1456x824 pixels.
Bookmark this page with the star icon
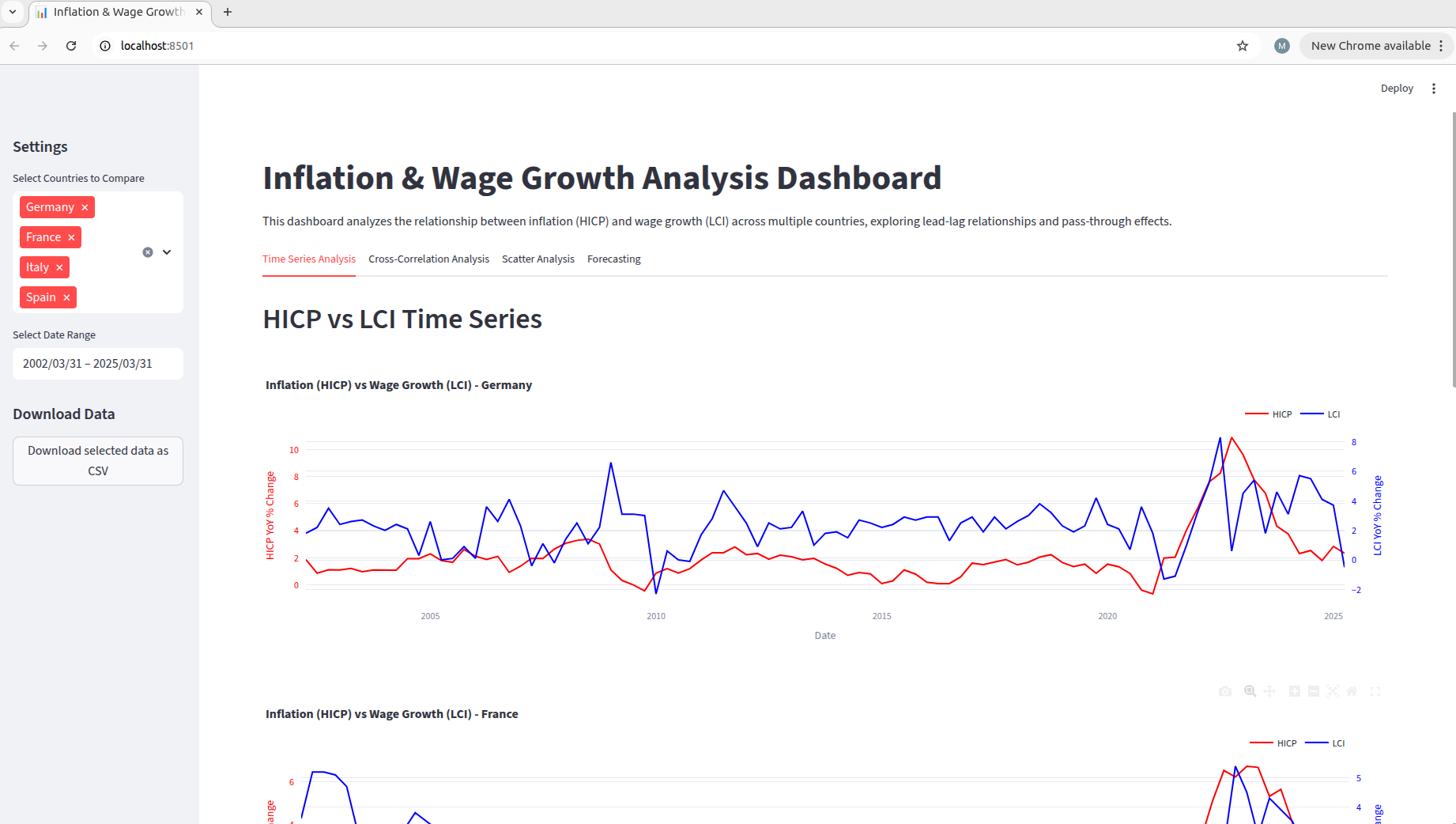click(1243, 46)
